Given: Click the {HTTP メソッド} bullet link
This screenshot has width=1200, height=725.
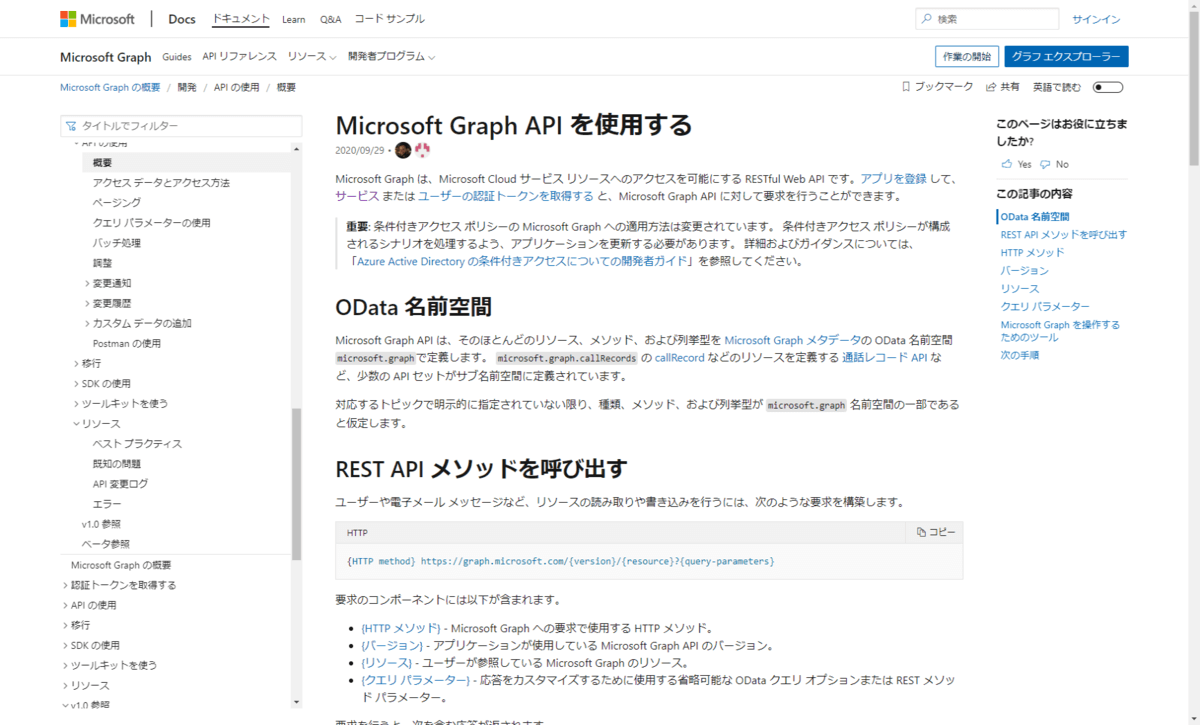Looking at the screenshot, I should point(401,628).
